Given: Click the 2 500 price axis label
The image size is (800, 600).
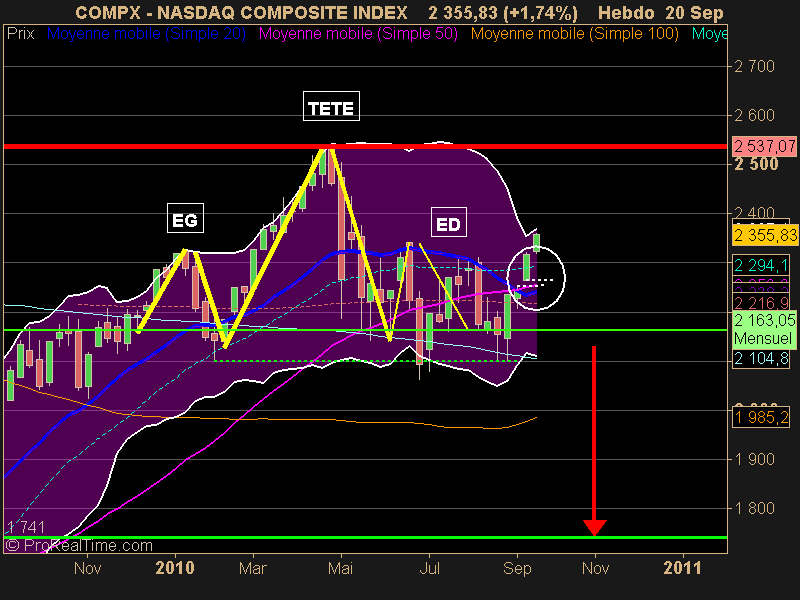Looking at the screenshot, I should coord(756,164).
